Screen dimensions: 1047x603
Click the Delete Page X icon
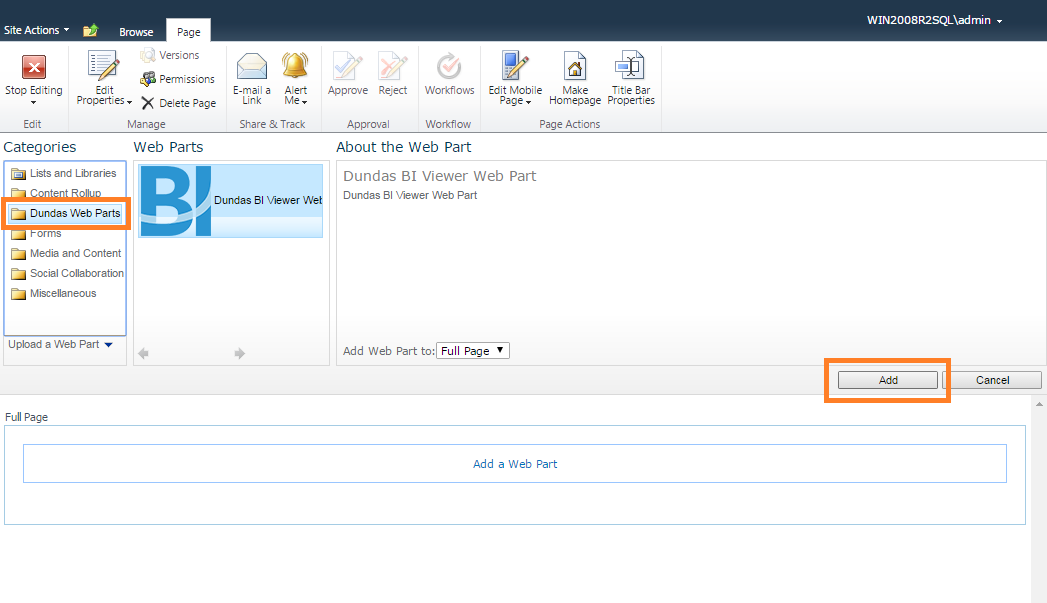coord(148,103)
